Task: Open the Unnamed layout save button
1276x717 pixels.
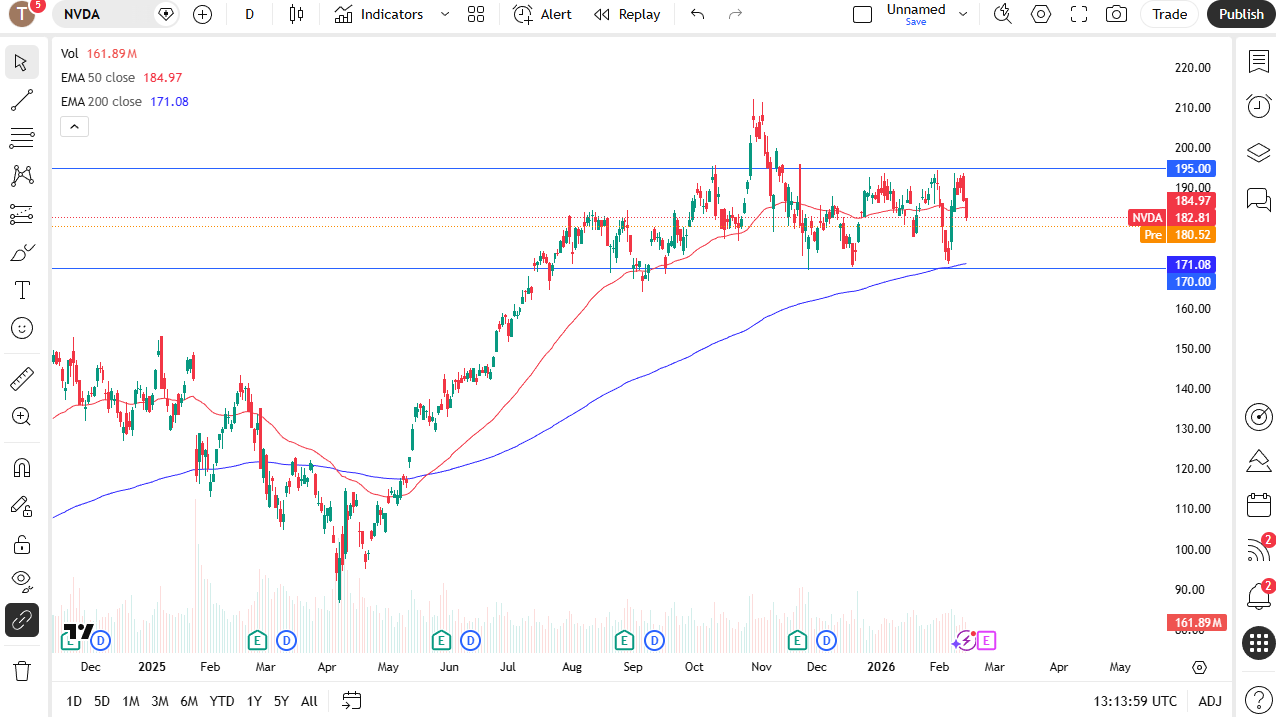Action: pos(915,14)
